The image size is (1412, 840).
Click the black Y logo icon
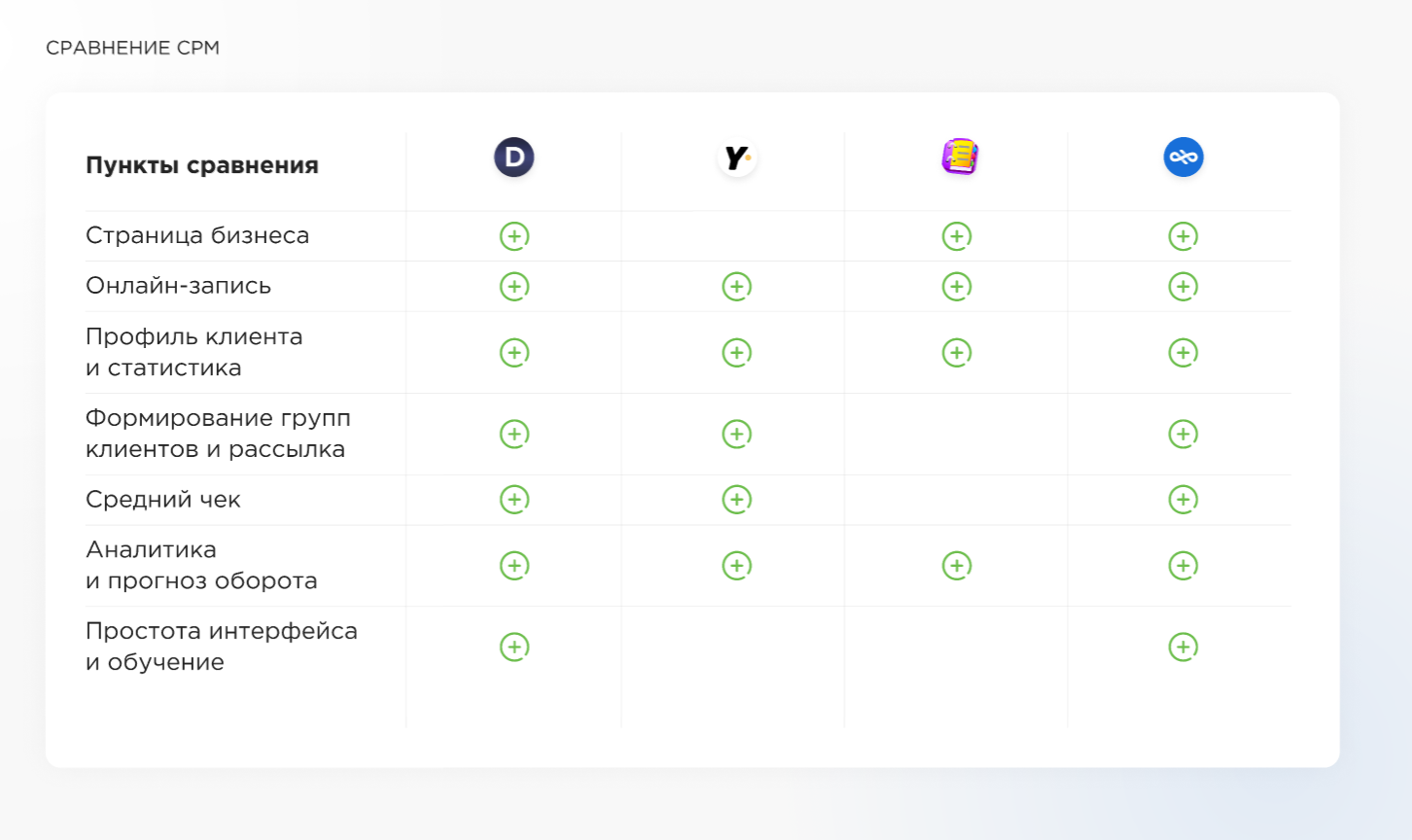pos(737,157)
